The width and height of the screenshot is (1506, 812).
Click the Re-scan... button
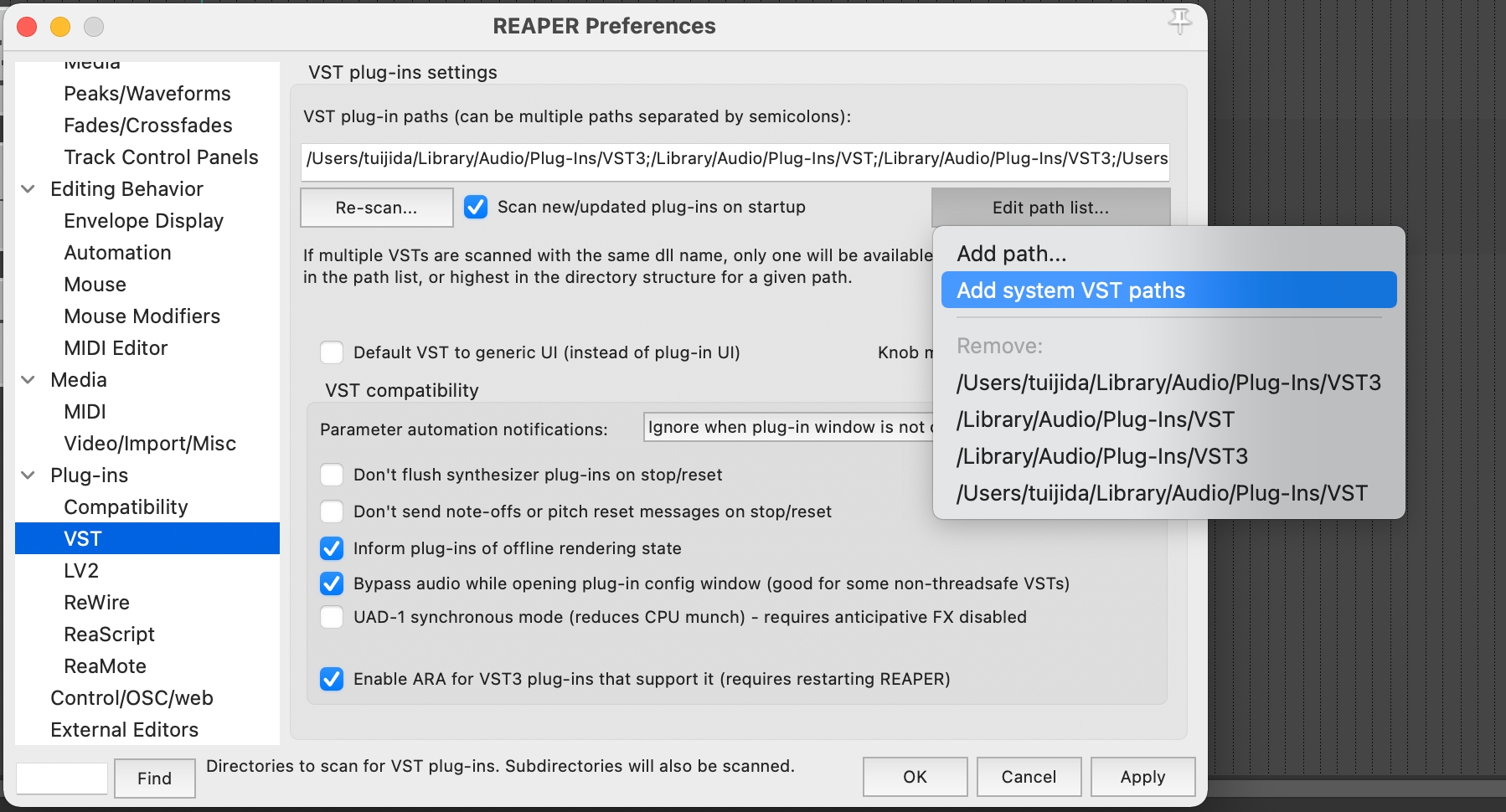coord(376,208)
